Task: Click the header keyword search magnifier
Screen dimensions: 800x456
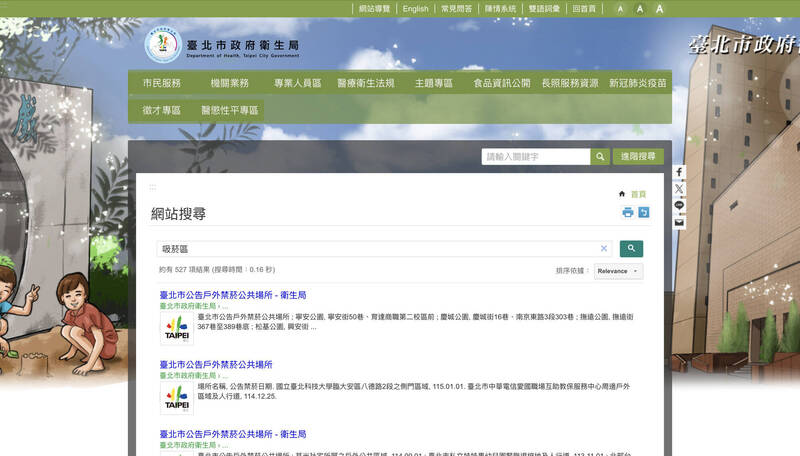Action: click(x=599, y=157)
